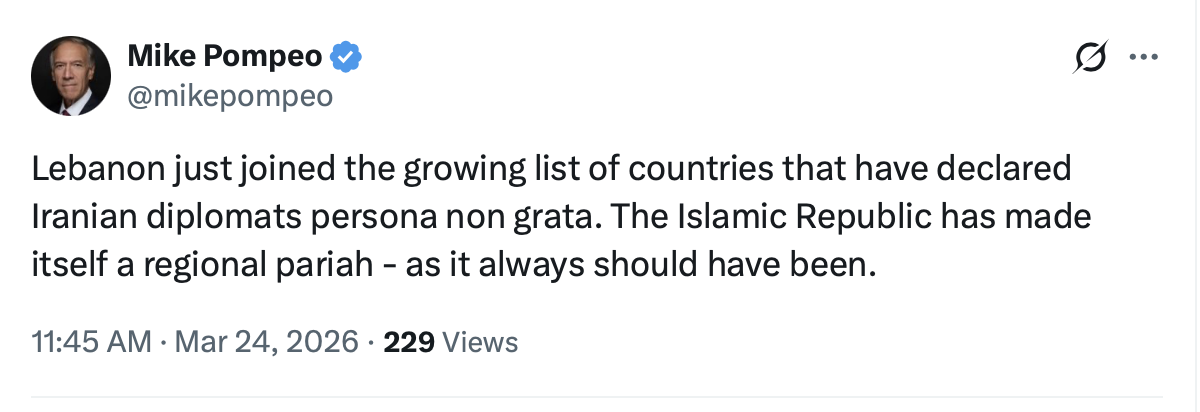The height and width of the screenshot is (412, 1200).
Task: Click the Mar 24, 2026 date
Action: tap(264, 343)
